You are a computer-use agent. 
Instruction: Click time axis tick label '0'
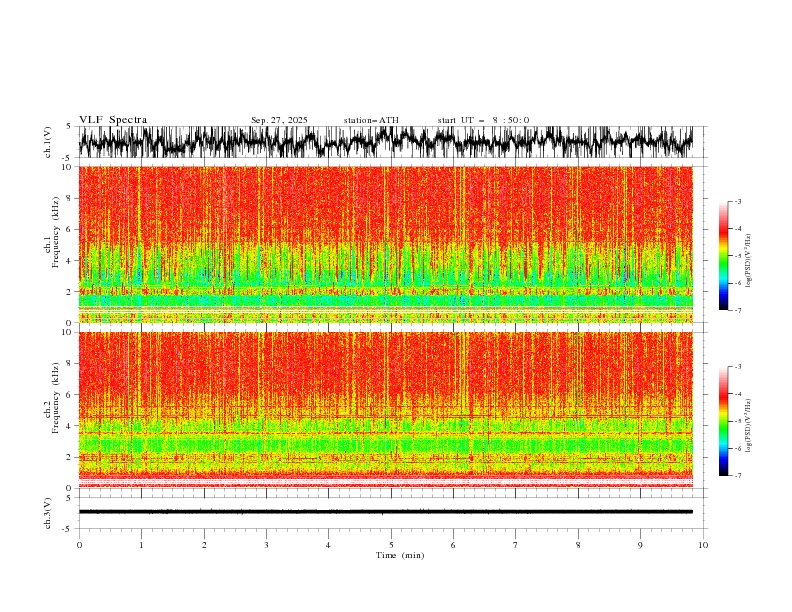pos(79,545)
